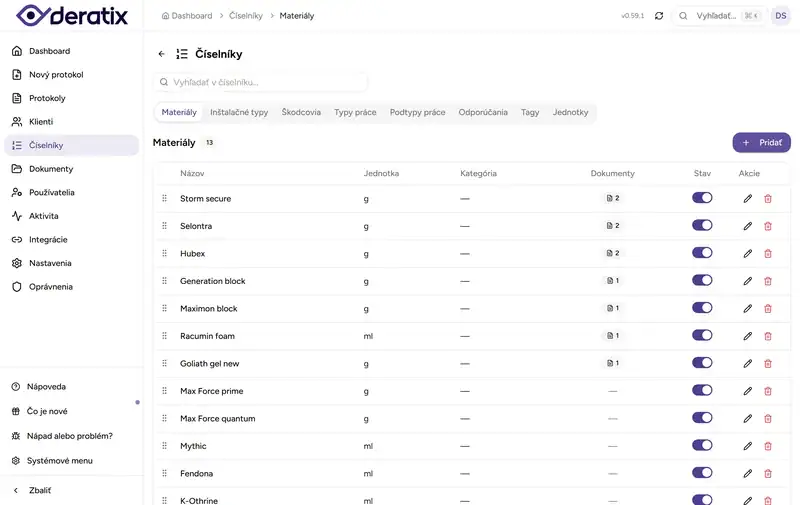
Task: Click the trash icon for Racumin foam
Action: (768, 336)
